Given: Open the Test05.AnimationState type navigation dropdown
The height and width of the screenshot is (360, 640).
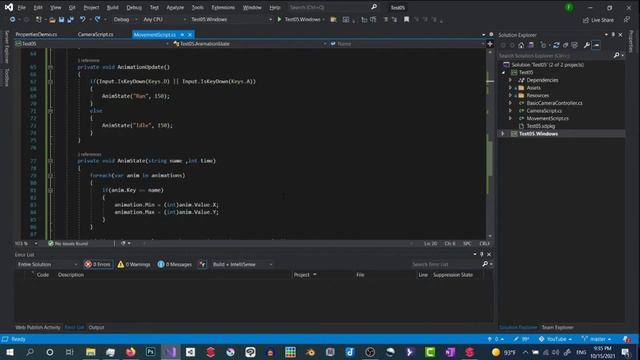Looking at the screenshot, I should 250,44.
